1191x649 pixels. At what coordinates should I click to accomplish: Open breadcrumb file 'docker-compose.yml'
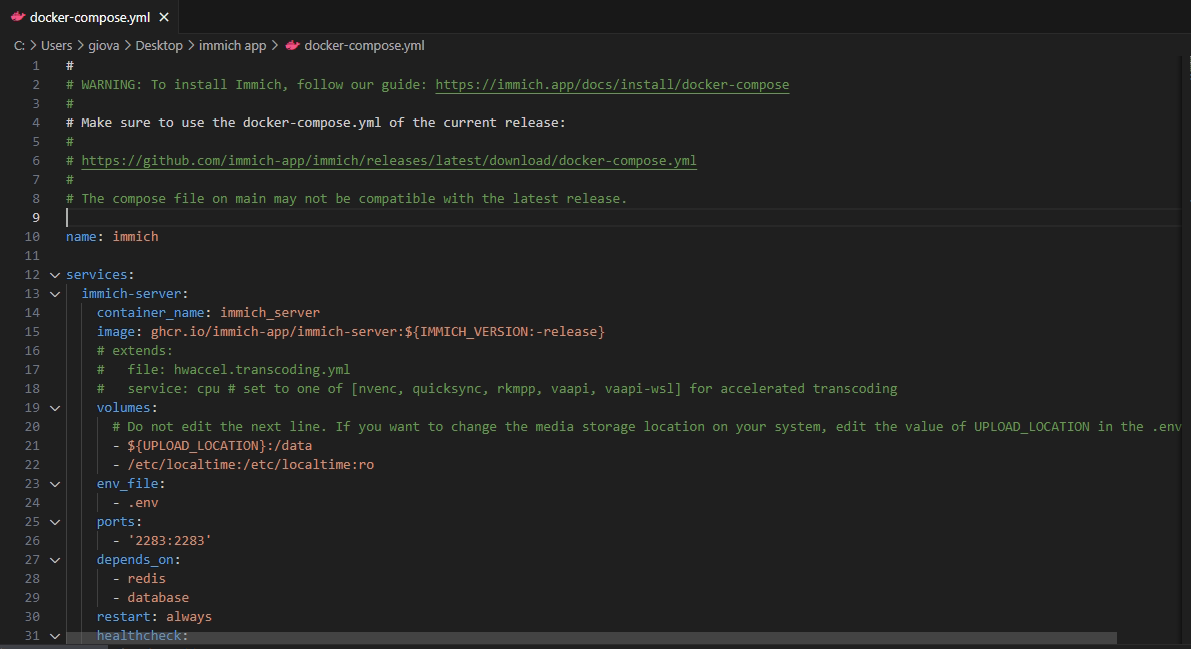(x=364, y=46)
